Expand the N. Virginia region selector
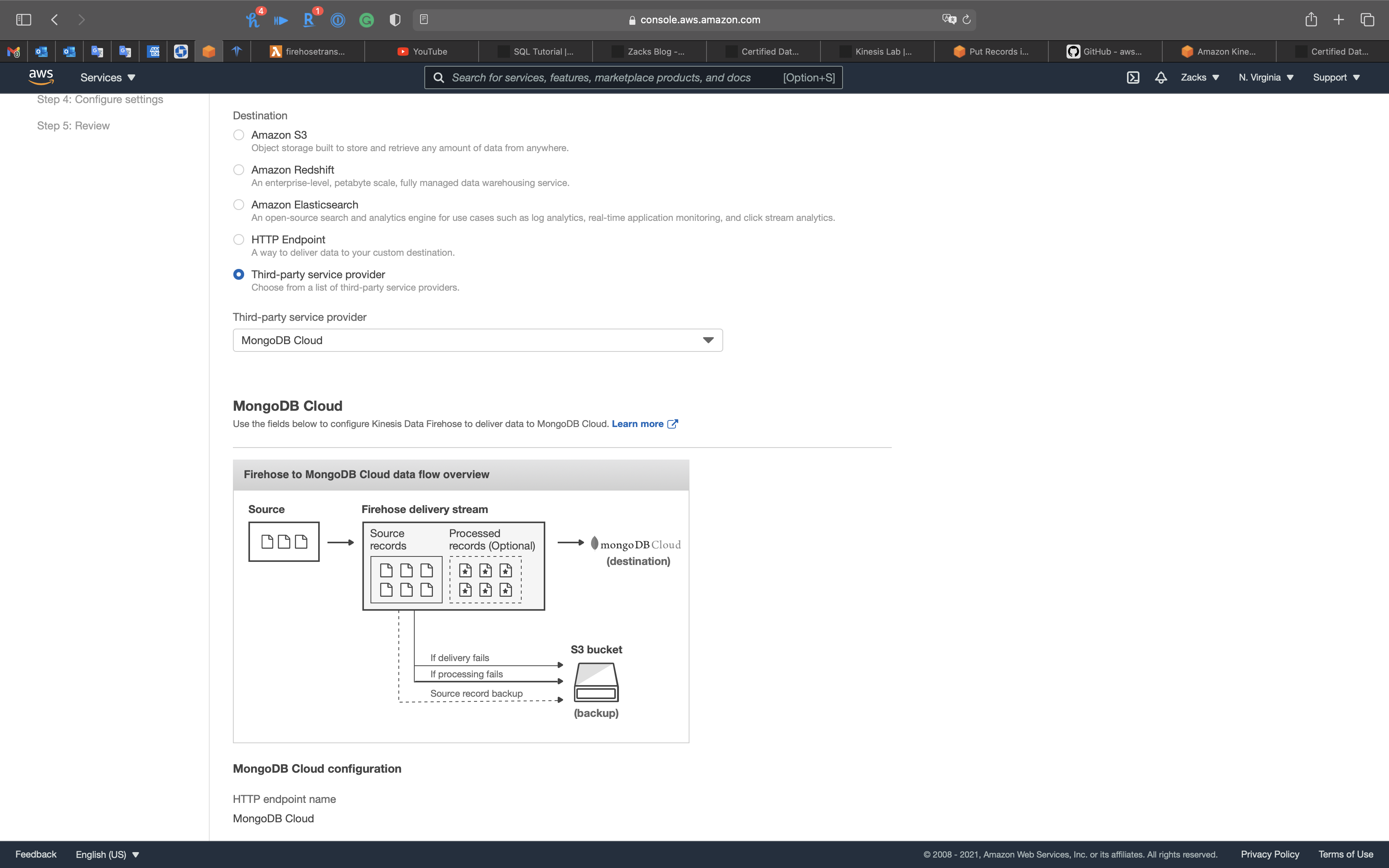The image size is (1389, 868). click(x=1266, y=77)
